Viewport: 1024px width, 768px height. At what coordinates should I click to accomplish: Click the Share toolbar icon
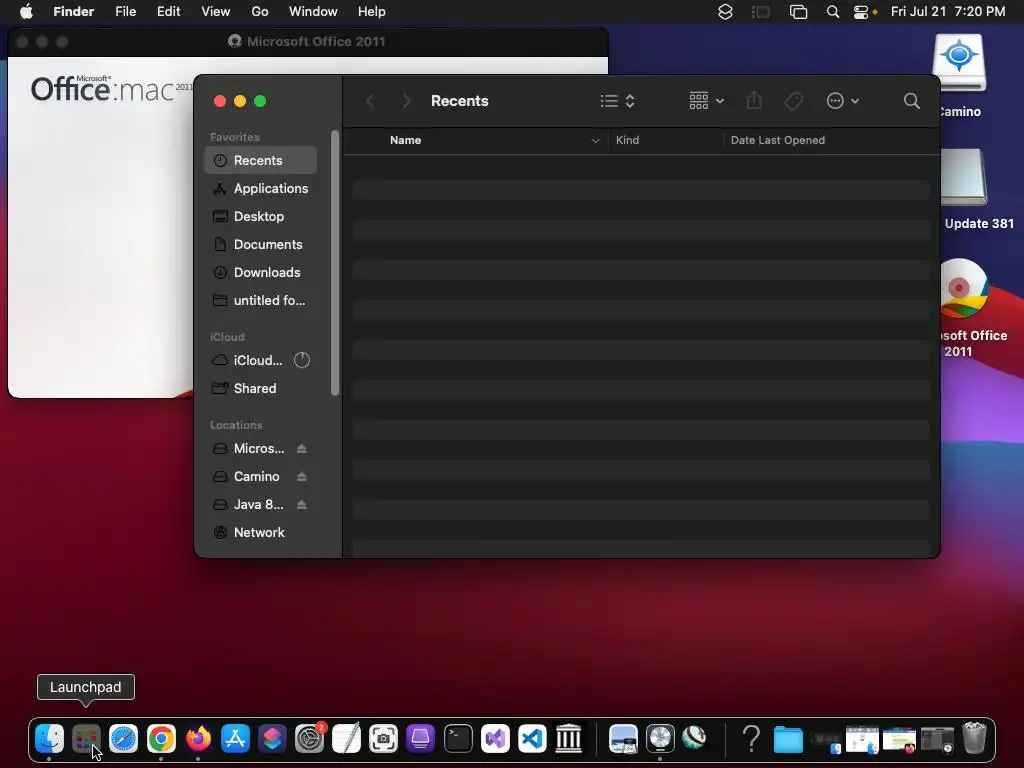point(754,101)
